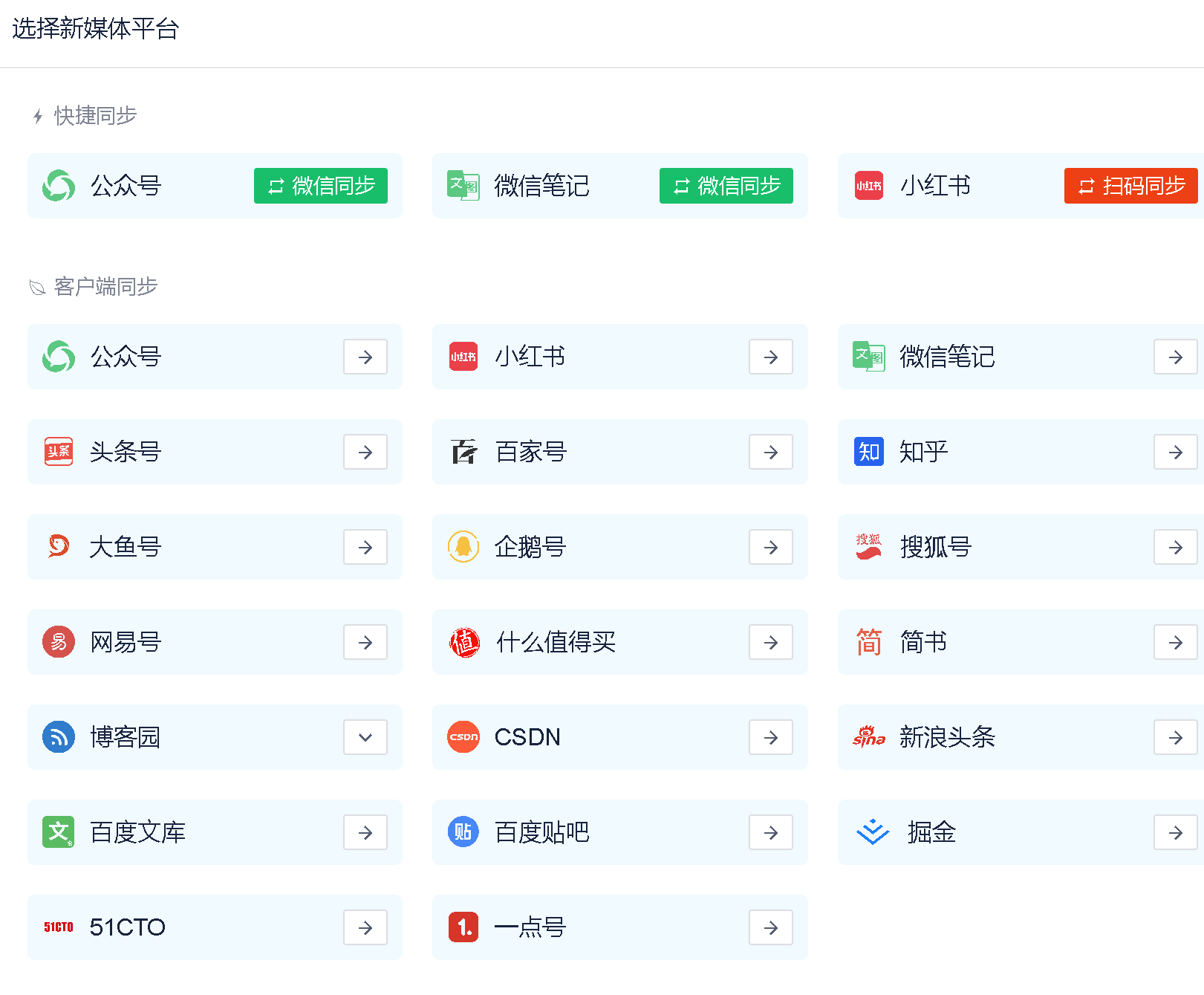
Task: Click the CSDN orange logo icon
Action: [463, 737]
